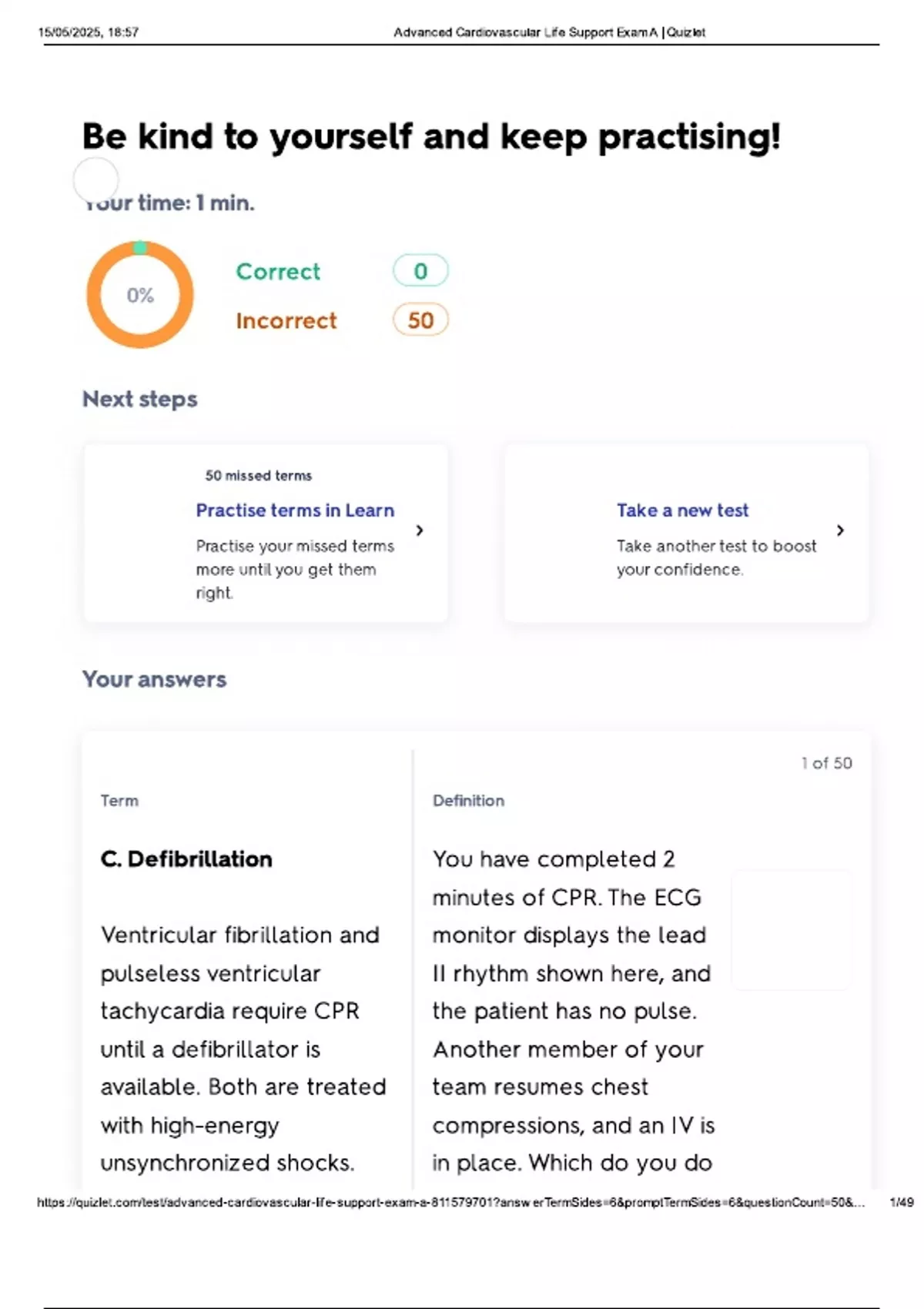The height and width of the screenshot is (1309, 924).
Task: Select the Your answers heading
Action: coord(155,679)
